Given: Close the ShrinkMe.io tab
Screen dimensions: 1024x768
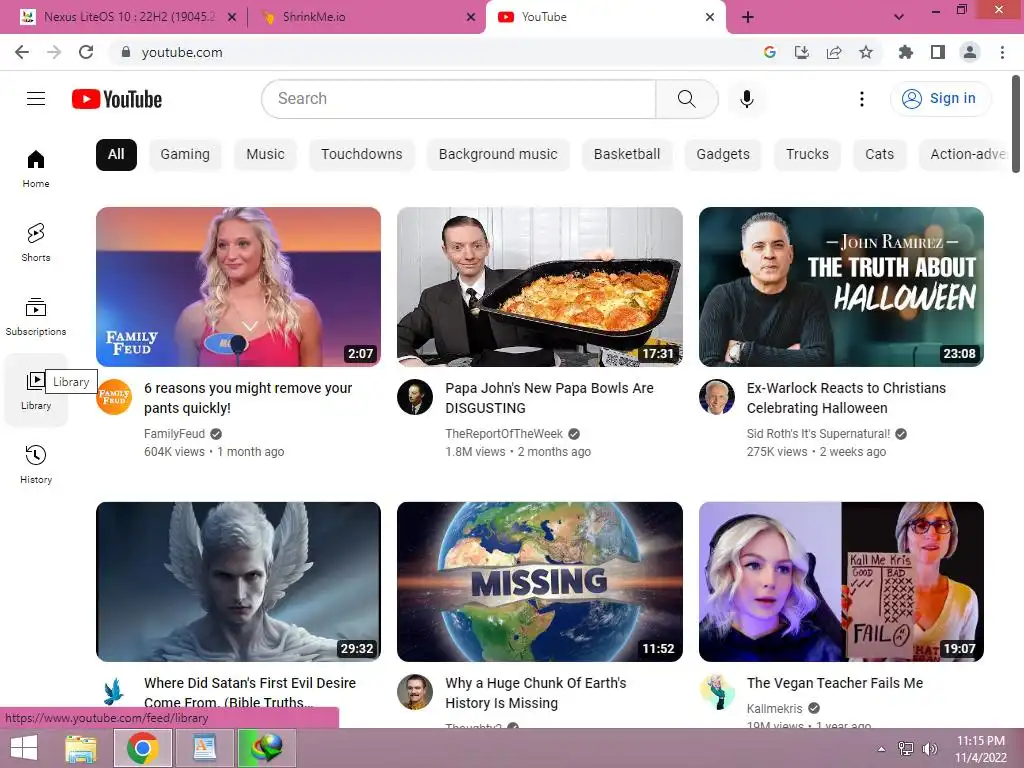Looking at the screenshot, I should click(x=471, y=17).
